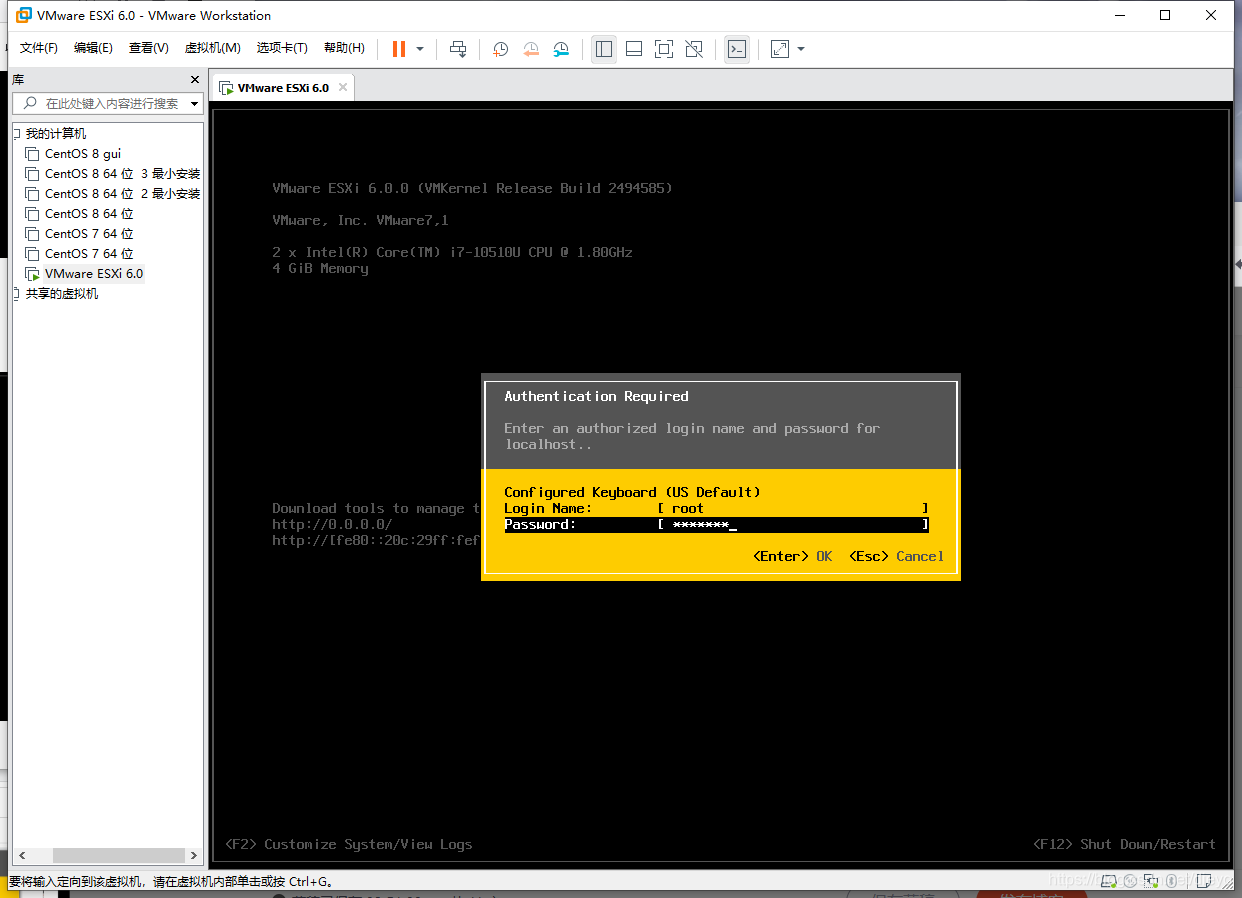Open the 文件(F) menu
The width and height of the screenshot is (1242, 898).
pos(39,48)
